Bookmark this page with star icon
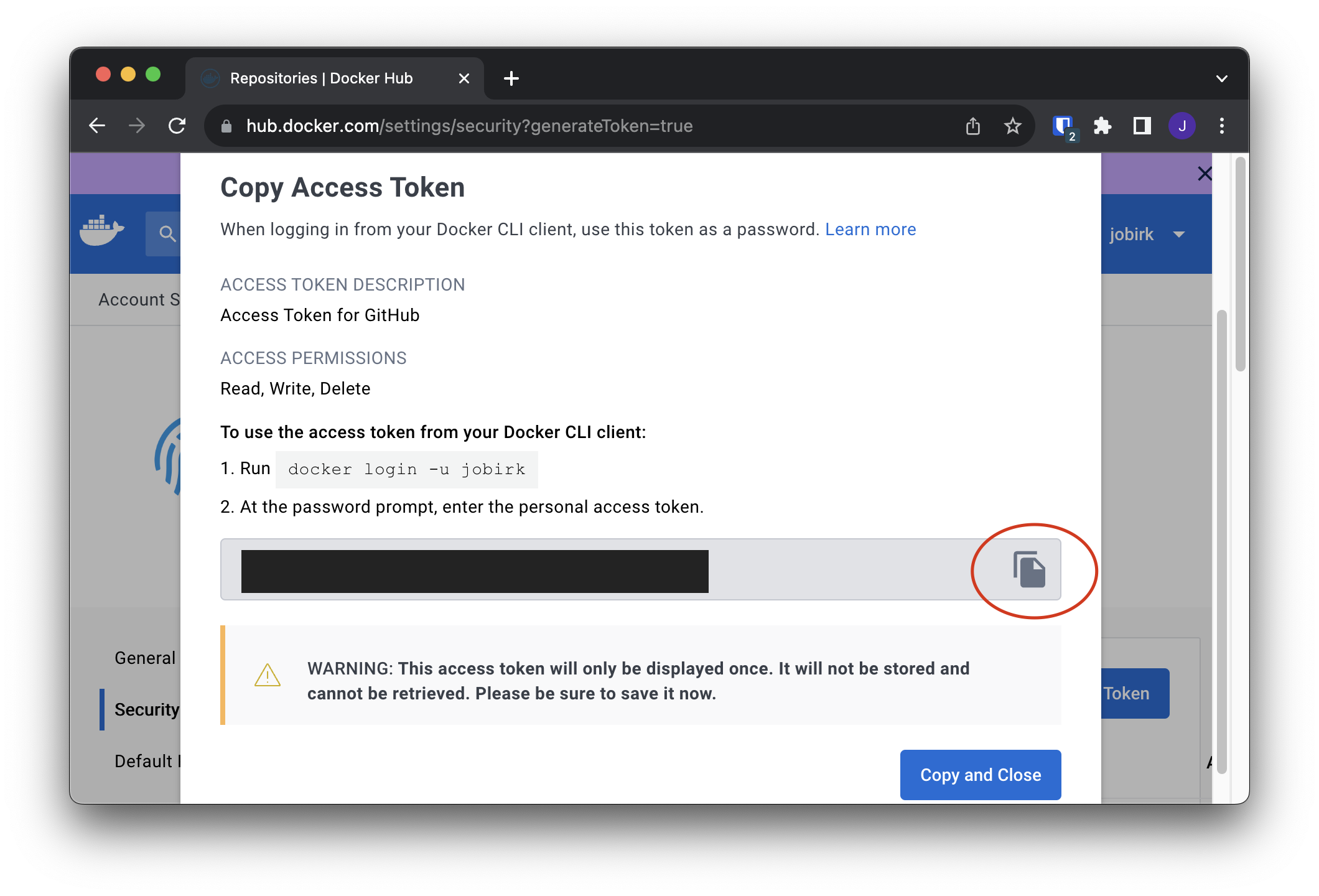 1013,126
